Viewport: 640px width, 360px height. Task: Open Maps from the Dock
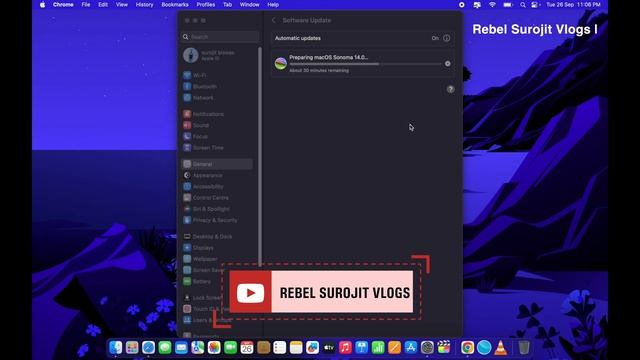(x=198, y=348)
